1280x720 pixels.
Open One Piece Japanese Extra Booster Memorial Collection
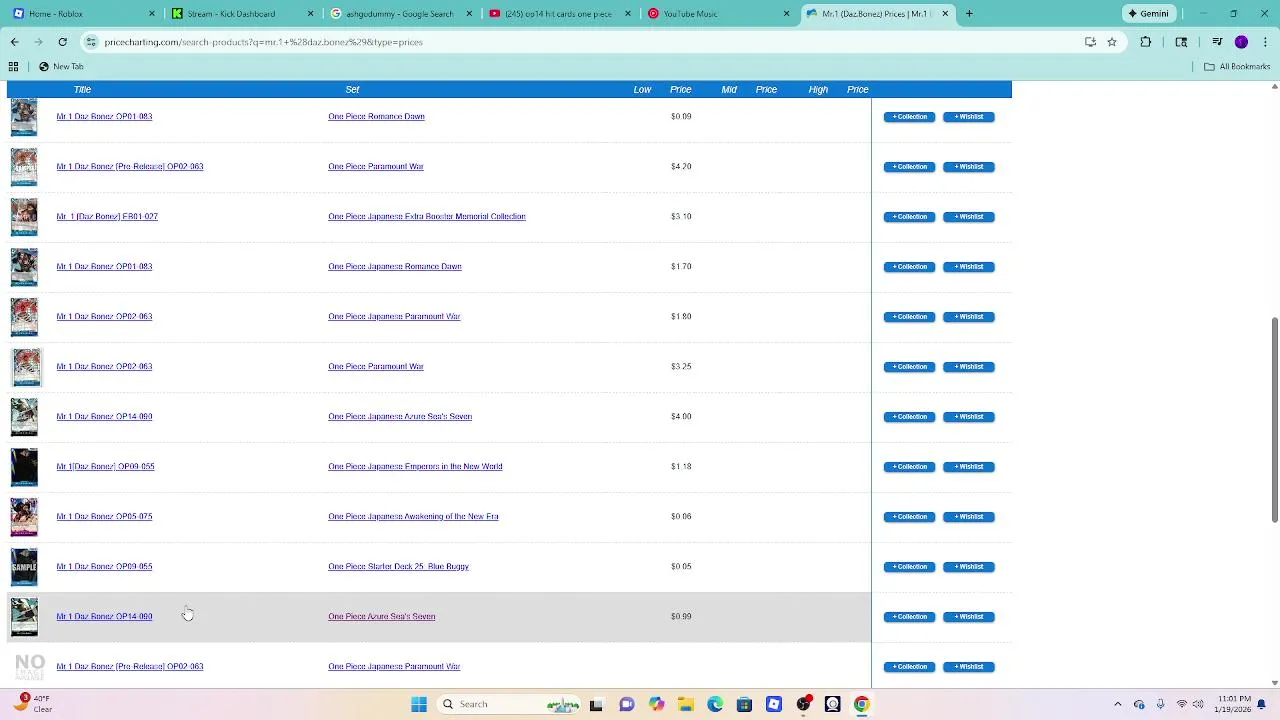[427, 217]
